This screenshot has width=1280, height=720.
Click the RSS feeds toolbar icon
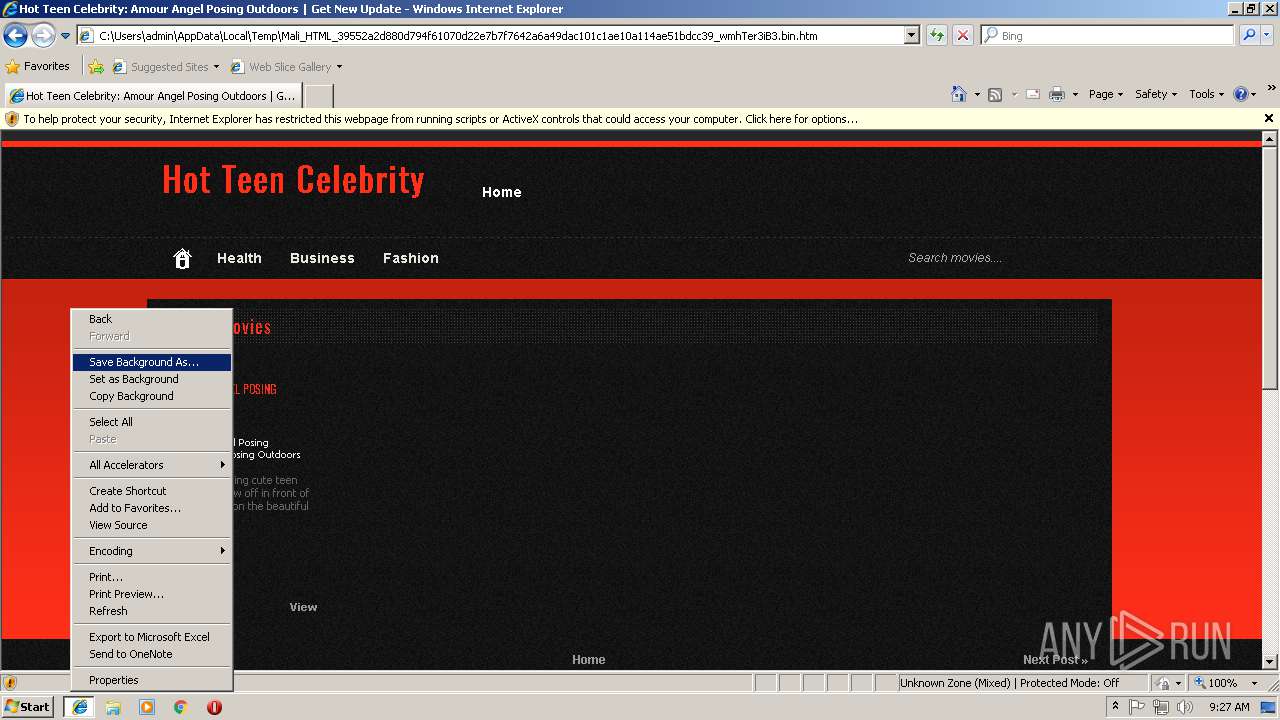click(x=995, y=94)
